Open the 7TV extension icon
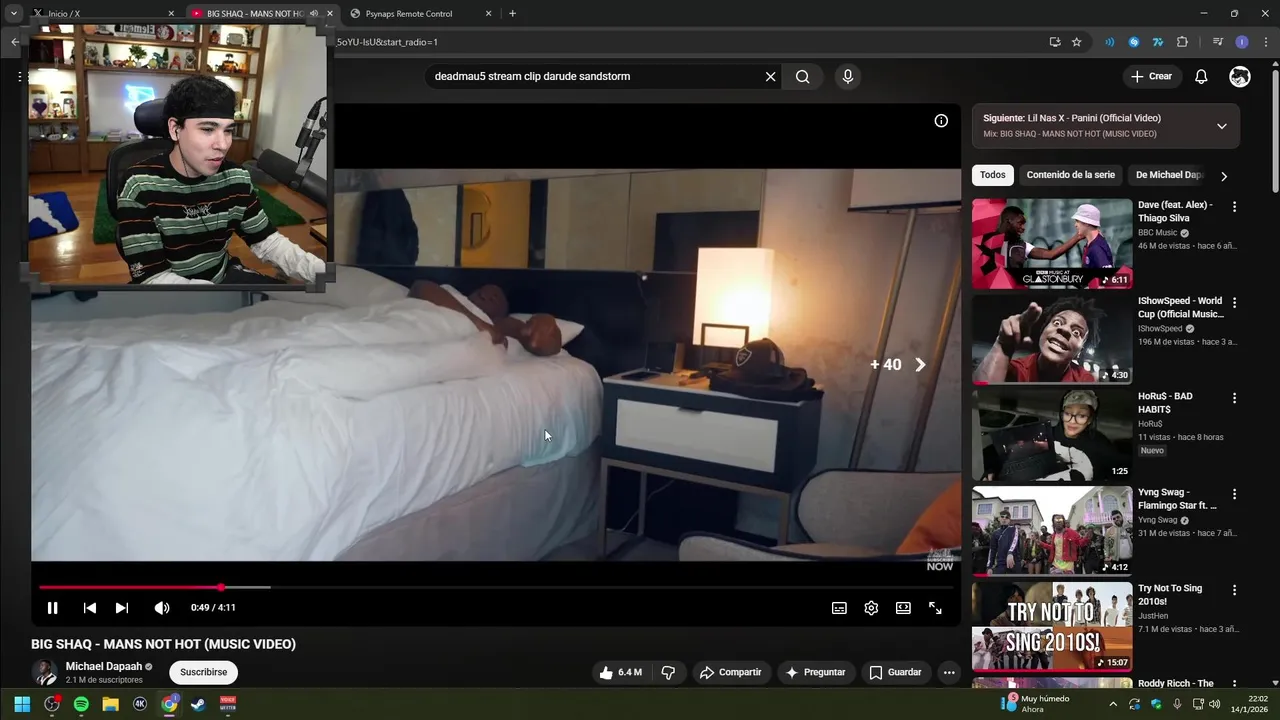1280x720 pixels. [x=1158, y=42]
